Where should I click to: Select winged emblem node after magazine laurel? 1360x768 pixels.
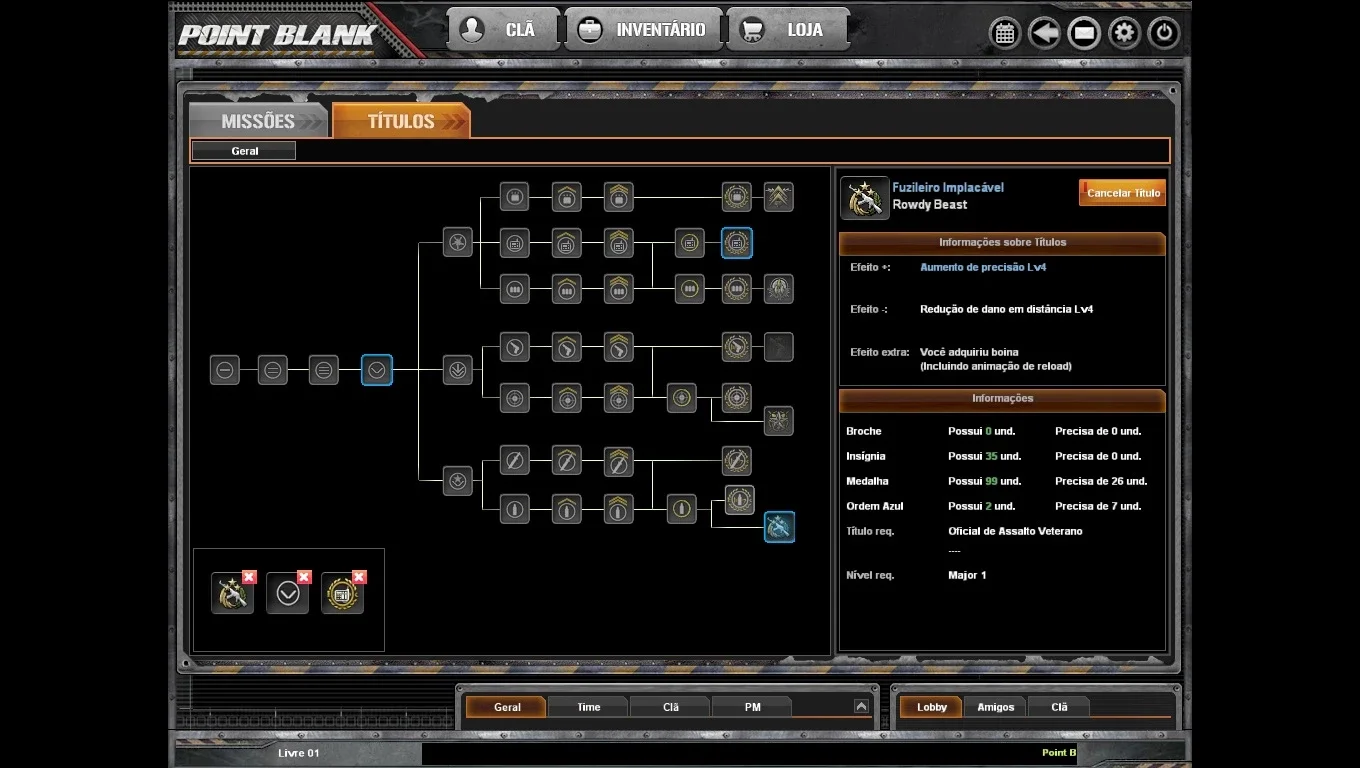click(x=779, y=289)
